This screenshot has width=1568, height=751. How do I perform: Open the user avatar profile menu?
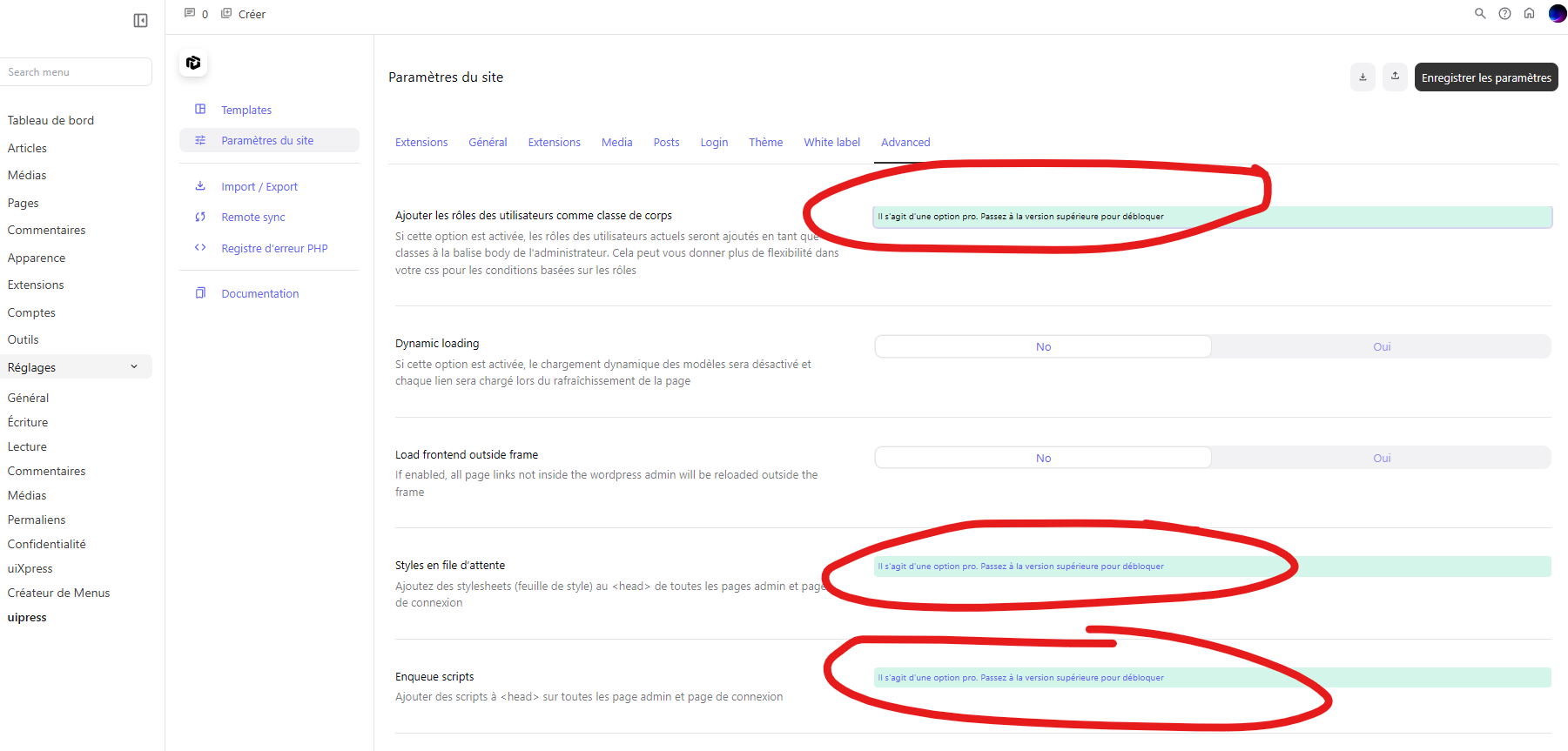(x=1557, y=14)
